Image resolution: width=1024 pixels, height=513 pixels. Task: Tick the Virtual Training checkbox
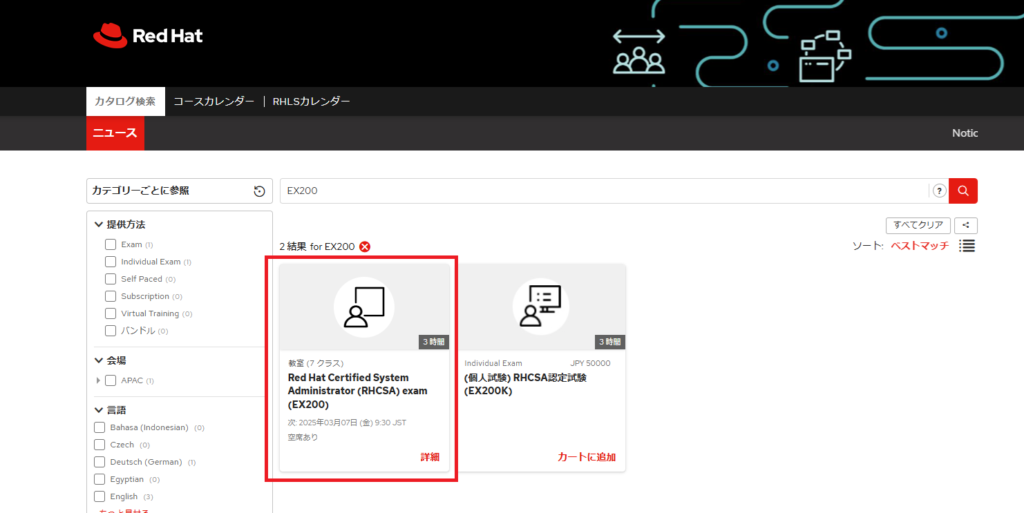pyautogui.click(x=111, y=313)
